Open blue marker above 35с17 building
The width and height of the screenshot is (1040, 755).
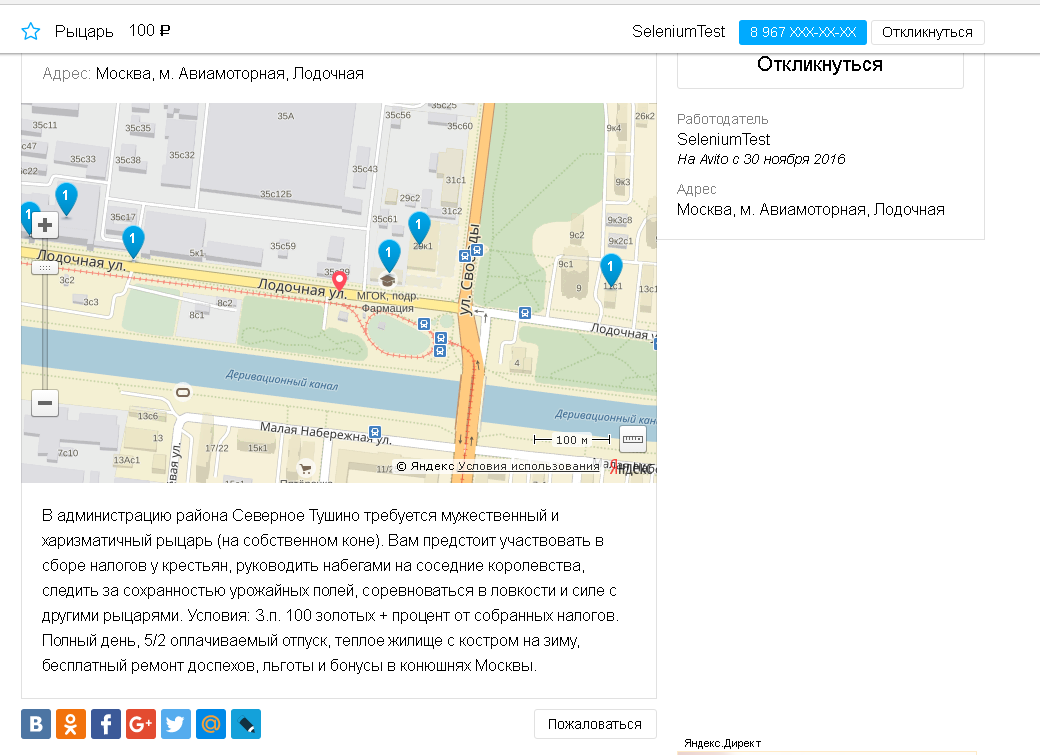[x=66, y=199]
